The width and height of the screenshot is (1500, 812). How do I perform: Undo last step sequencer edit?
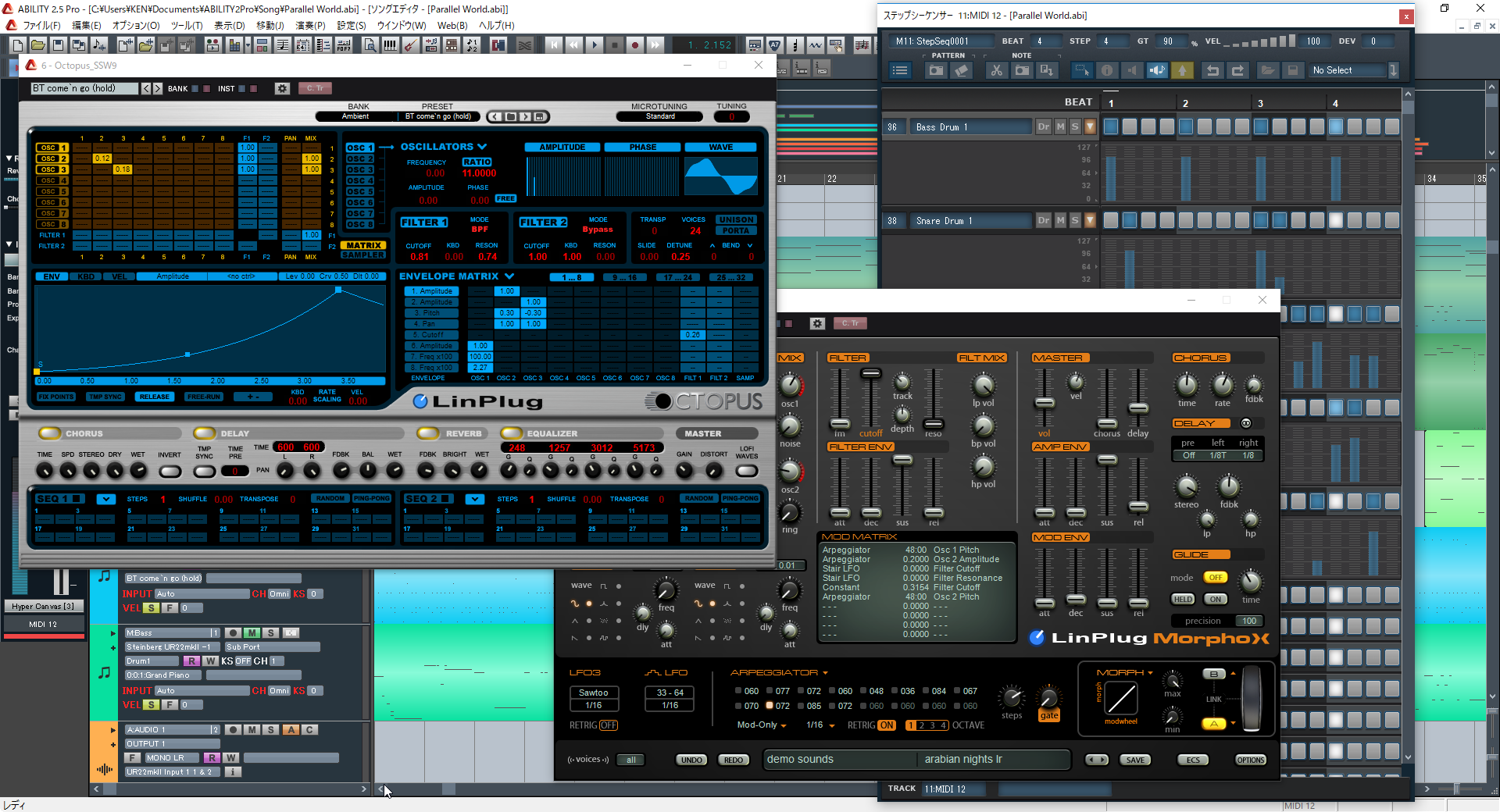pos(1212,70)
